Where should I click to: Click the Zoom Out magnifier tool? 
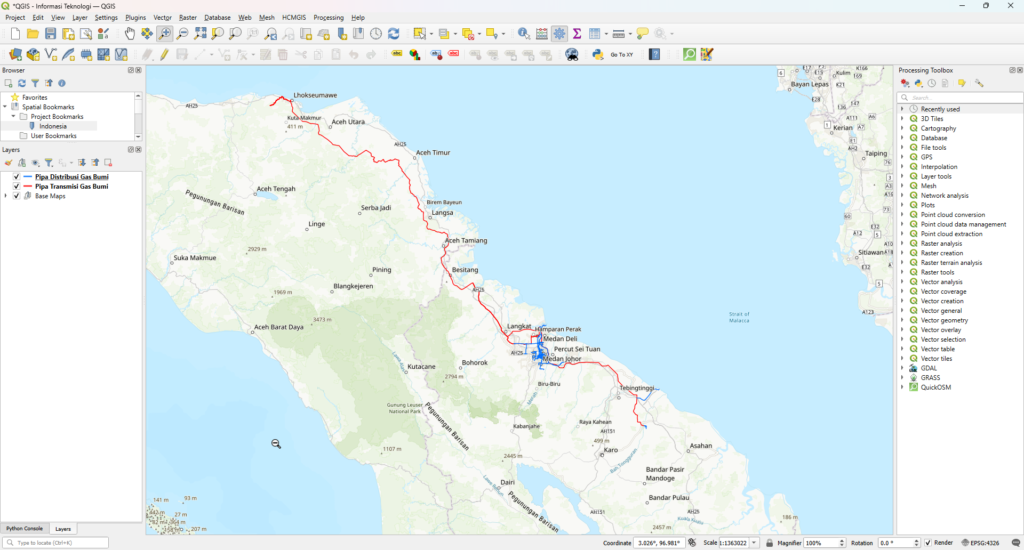coord(183,34)
